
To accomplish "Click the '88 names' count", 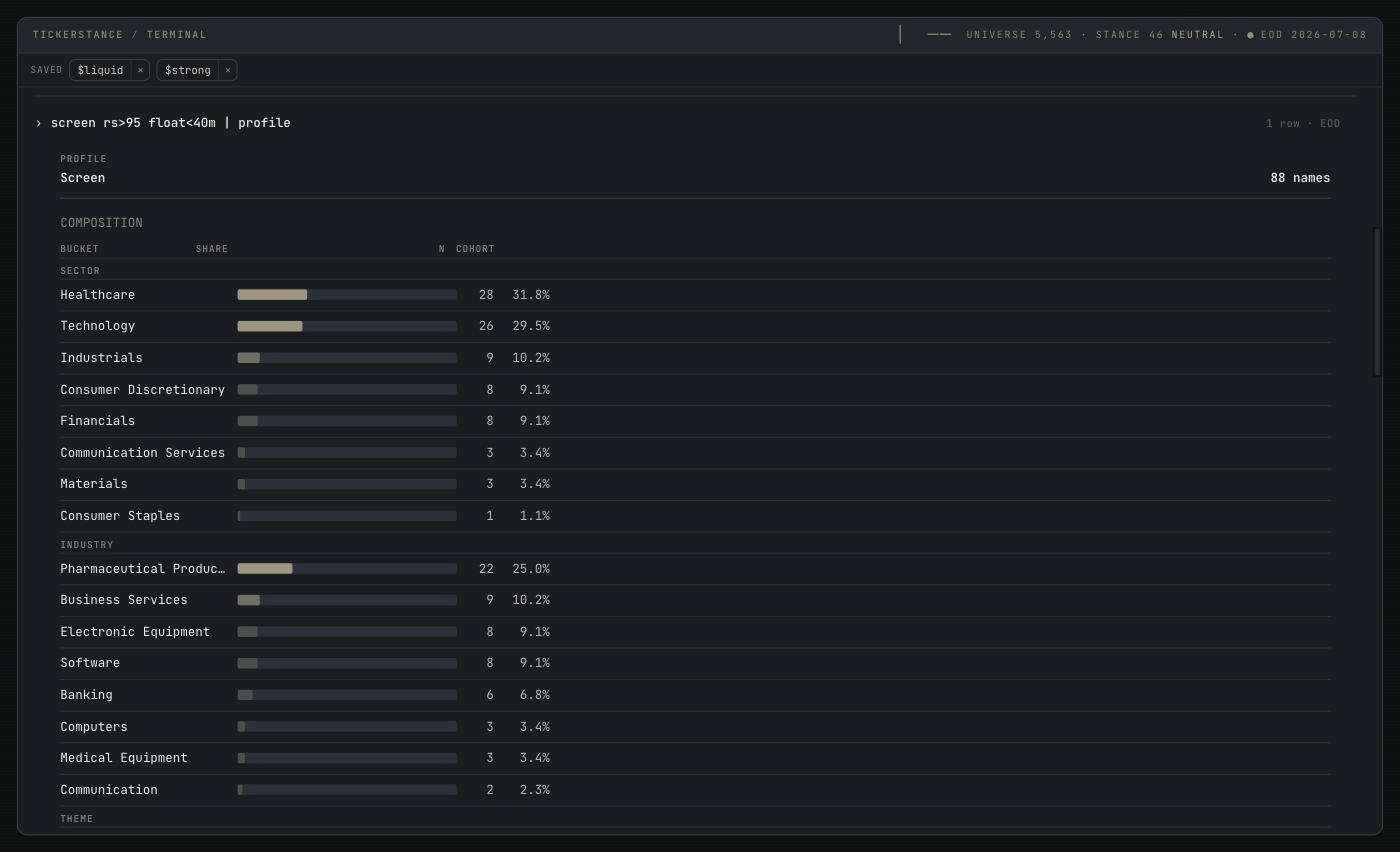I will [1300, 178].
